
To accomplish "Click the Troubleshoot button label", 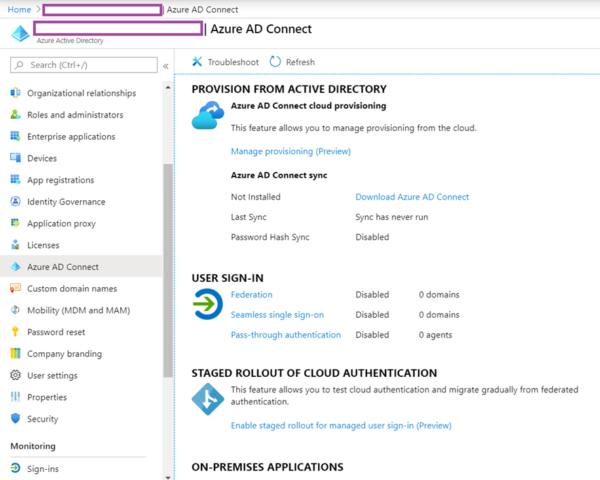I will coord(233,62).
